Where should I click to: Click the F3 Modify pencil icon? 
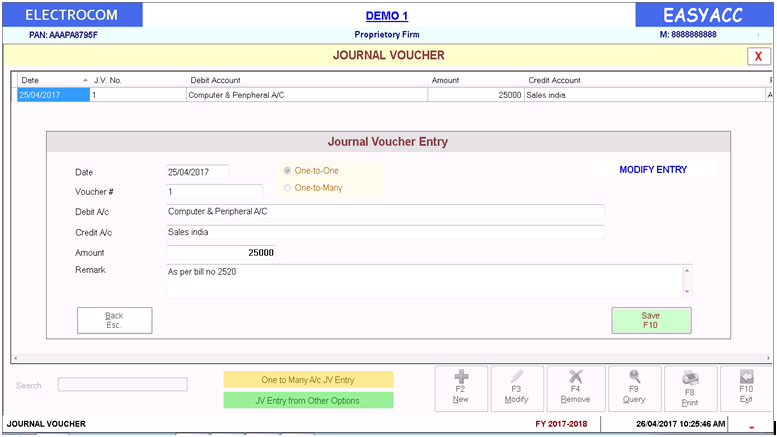pos(516,377)
